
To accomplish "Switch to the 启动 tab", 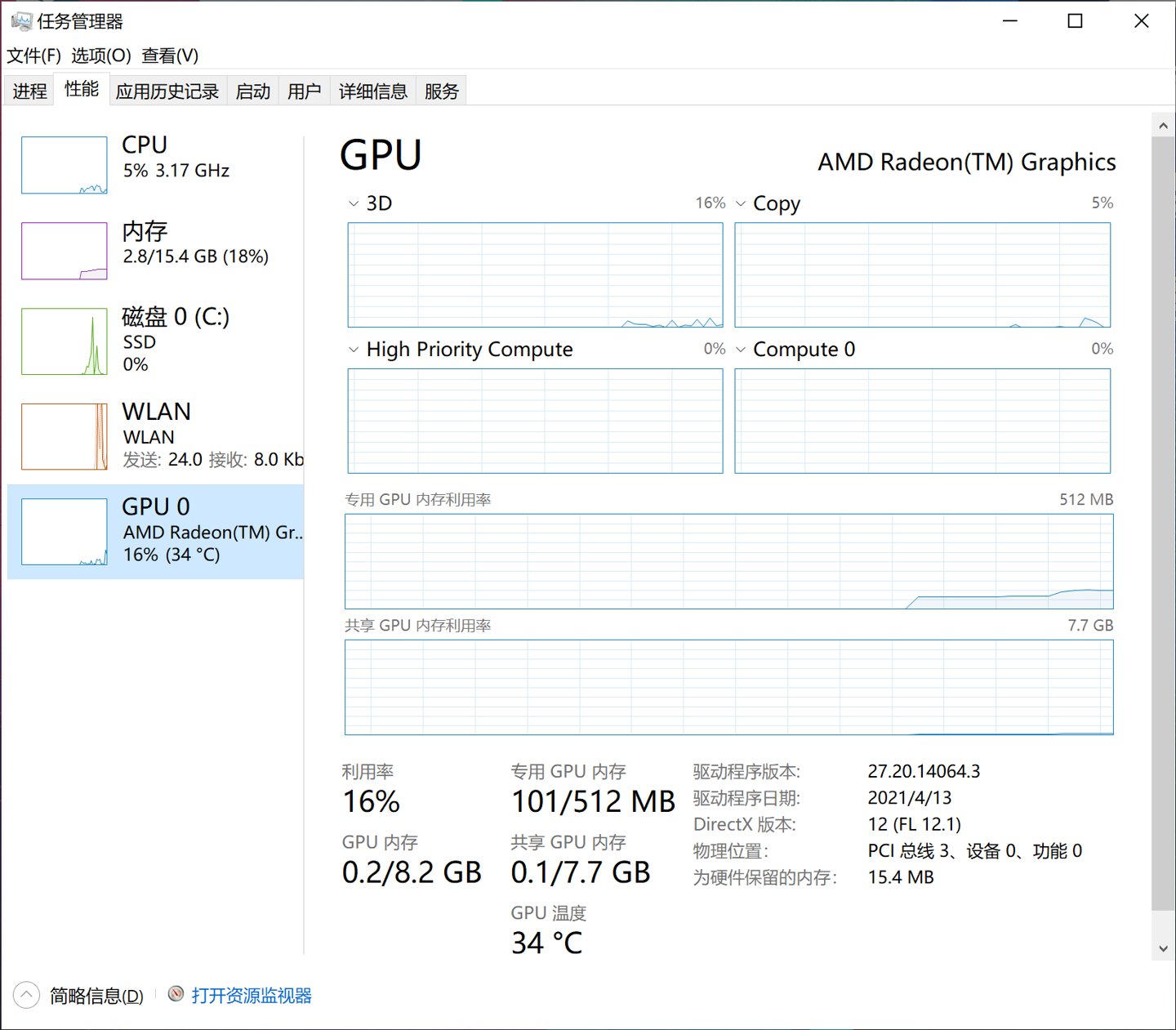I will (253, 91).
